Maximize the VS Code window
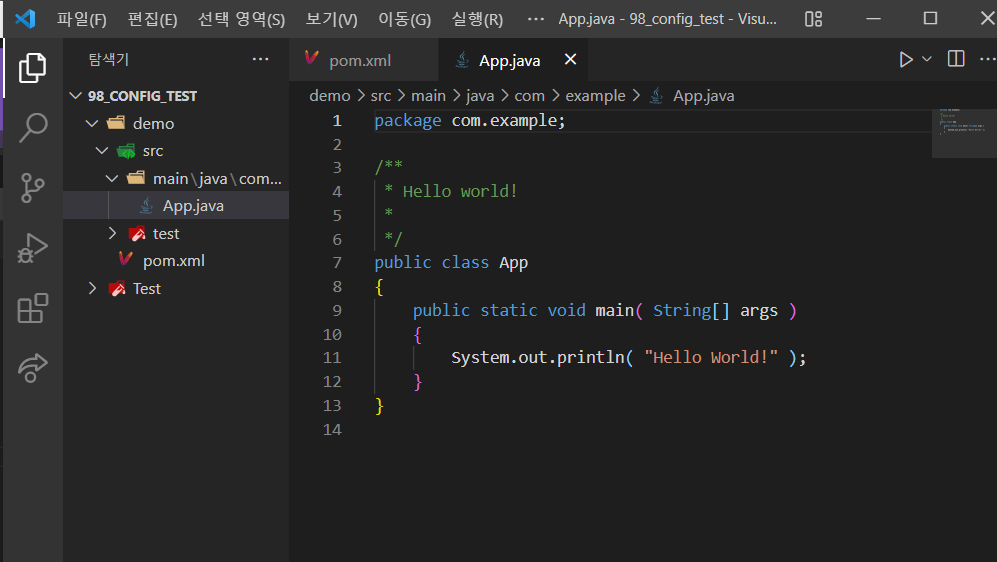Screen dimensions: 997x562 coord(930,18)
